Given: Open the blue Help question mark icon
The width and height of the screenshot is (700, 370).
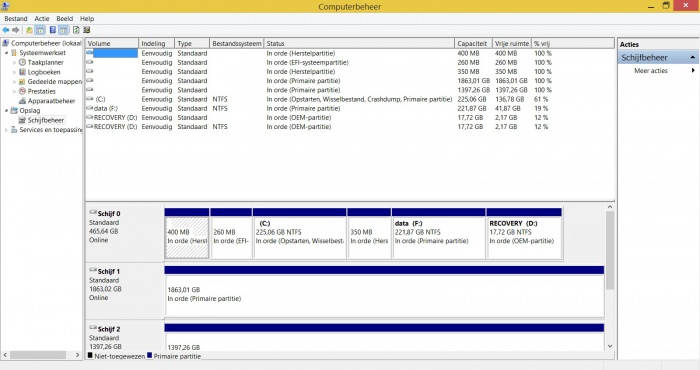Looking at the screenshot, I should pos(52,30).
